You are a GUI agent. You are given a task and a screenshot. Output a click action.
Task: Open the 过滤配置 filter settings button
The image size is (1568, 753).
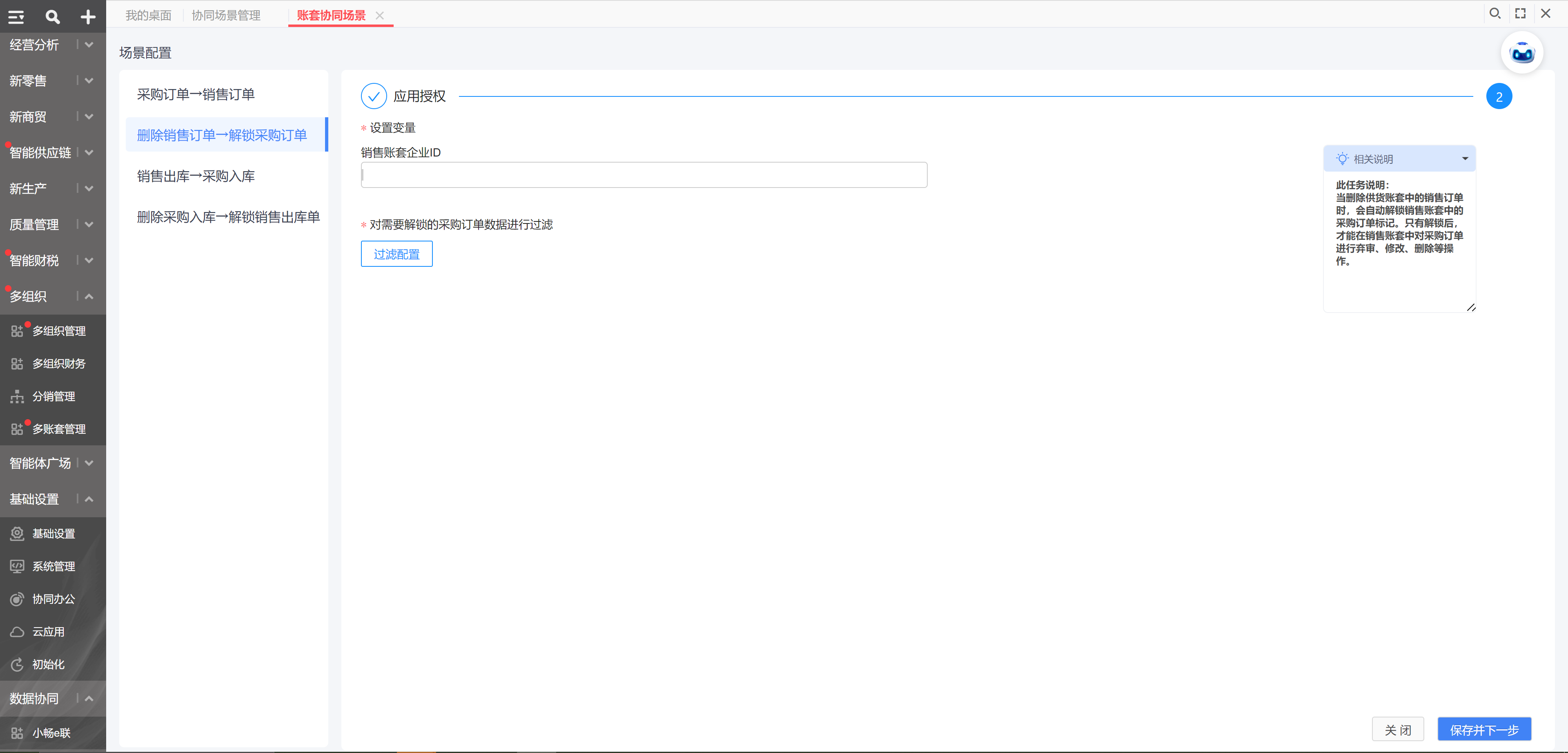click(397, 254)
